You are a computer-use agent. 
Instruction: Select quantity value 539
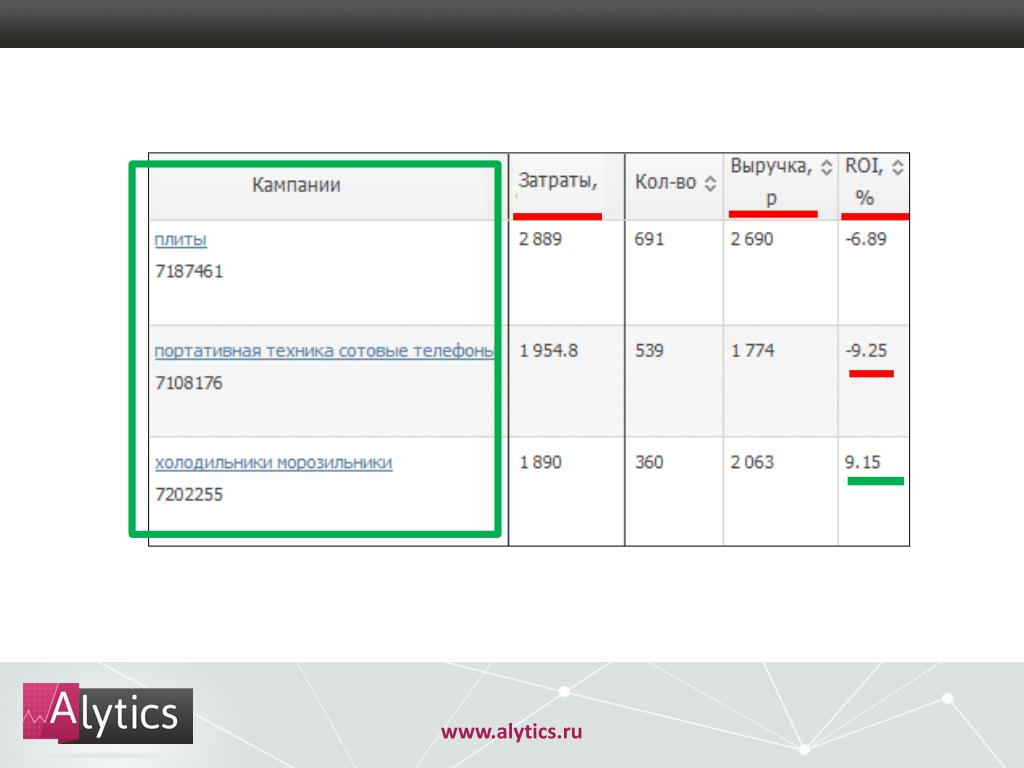point(649,351)
